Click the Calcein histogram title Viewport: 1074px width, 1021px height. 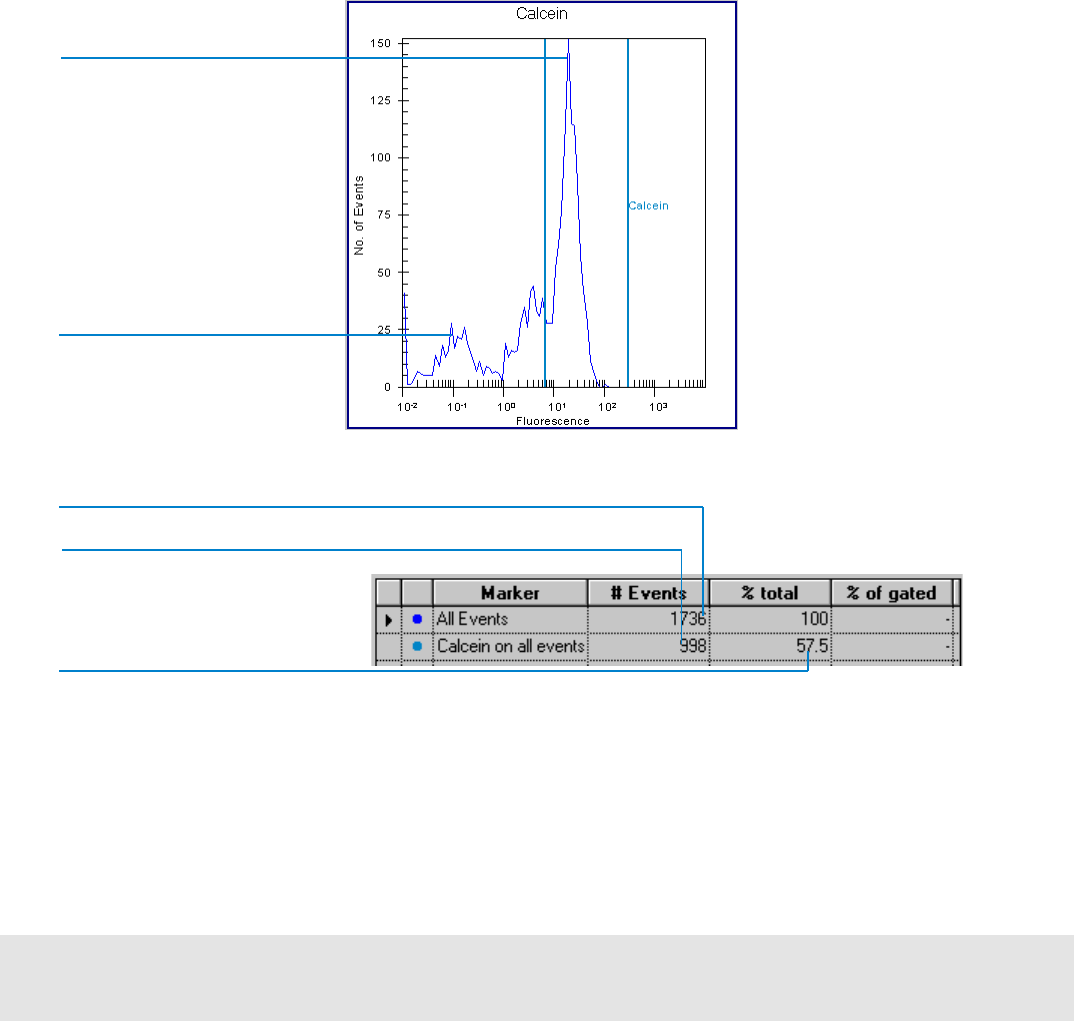(x=542, y=14)
